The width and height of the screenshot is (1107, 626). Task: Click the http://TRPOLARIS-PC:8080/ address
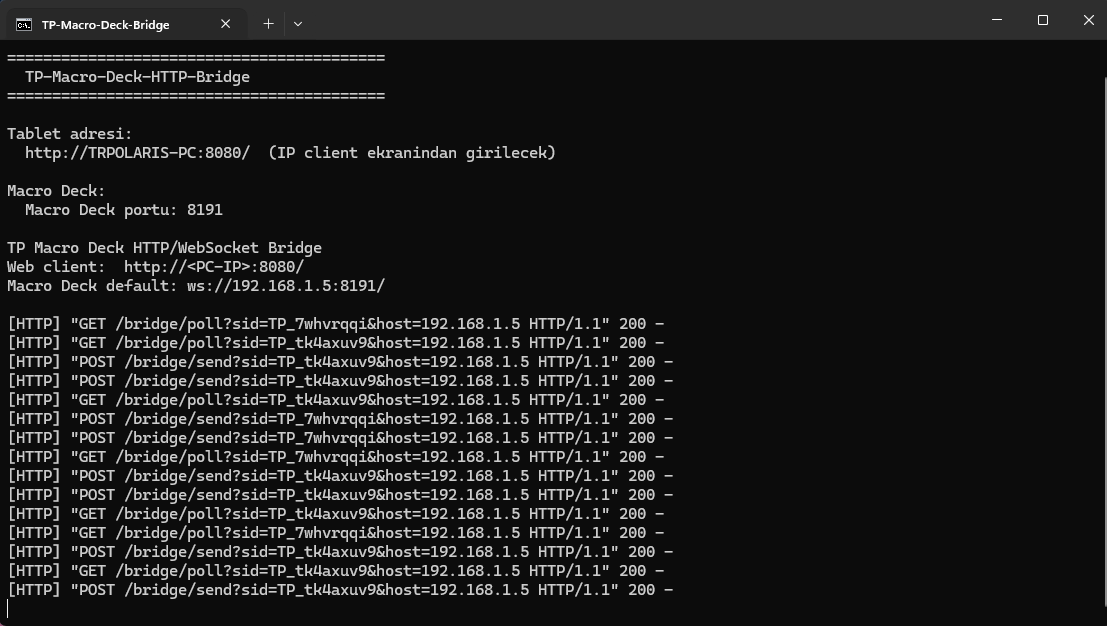pos(137,153)
